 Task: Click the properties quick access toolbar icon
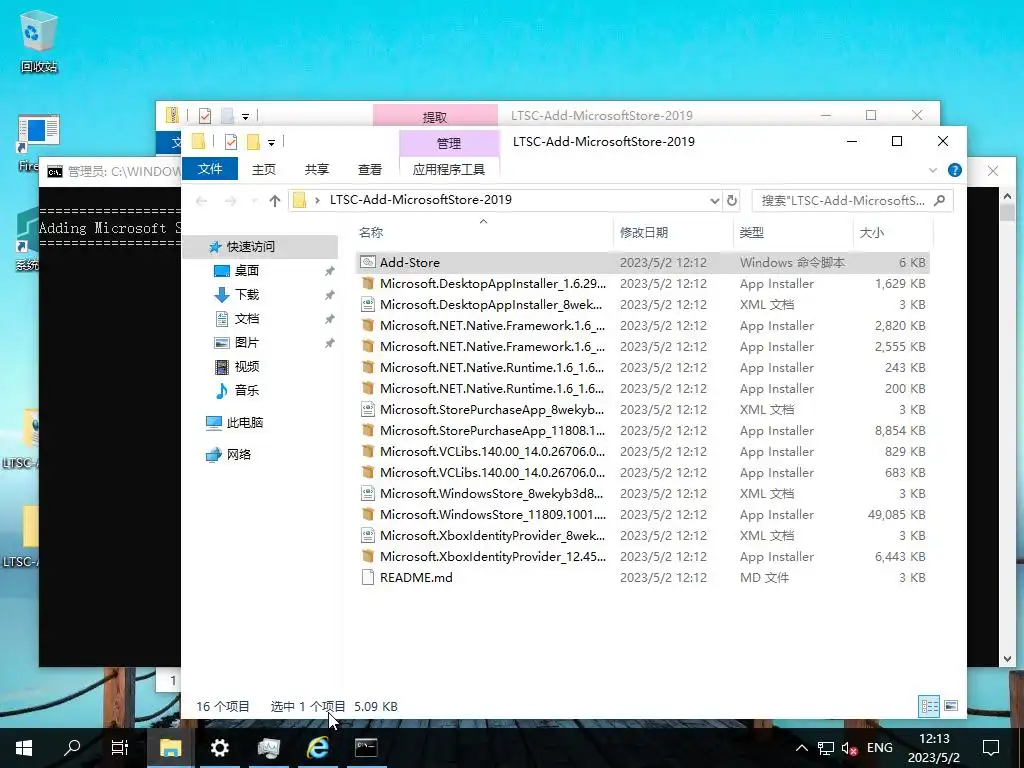[x=231, y=142]
